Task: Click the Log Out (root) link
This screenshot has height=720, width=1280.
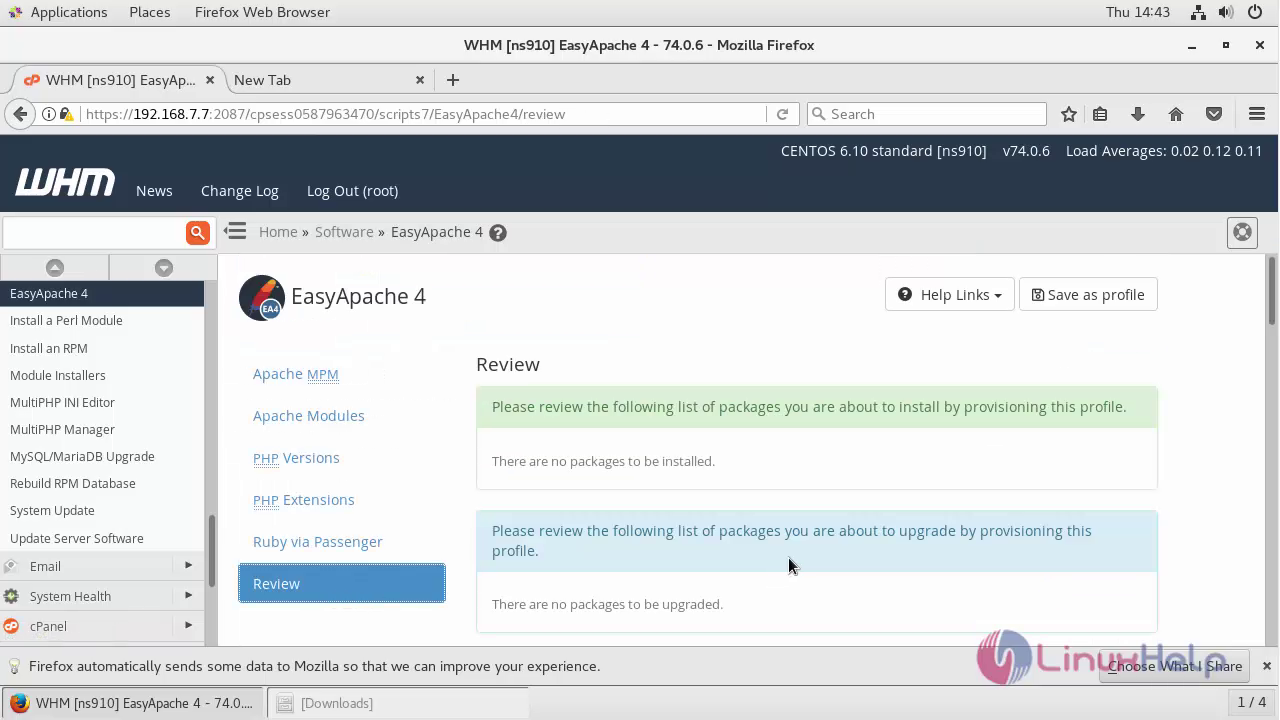Action: tap(352, 191)
